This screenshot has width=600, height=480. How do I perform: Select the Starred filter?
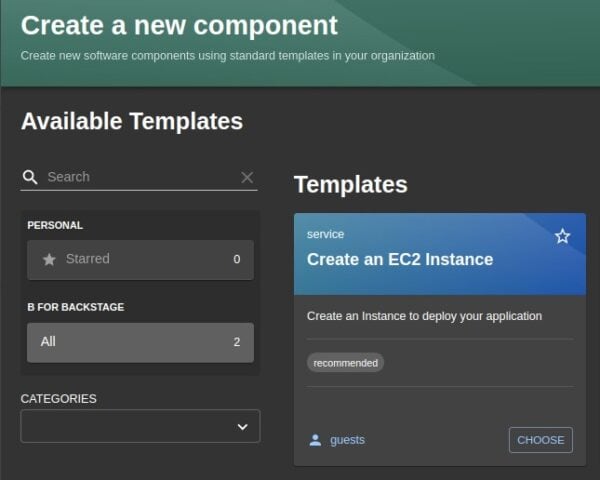pyautogui.click(x=140, y=260)
